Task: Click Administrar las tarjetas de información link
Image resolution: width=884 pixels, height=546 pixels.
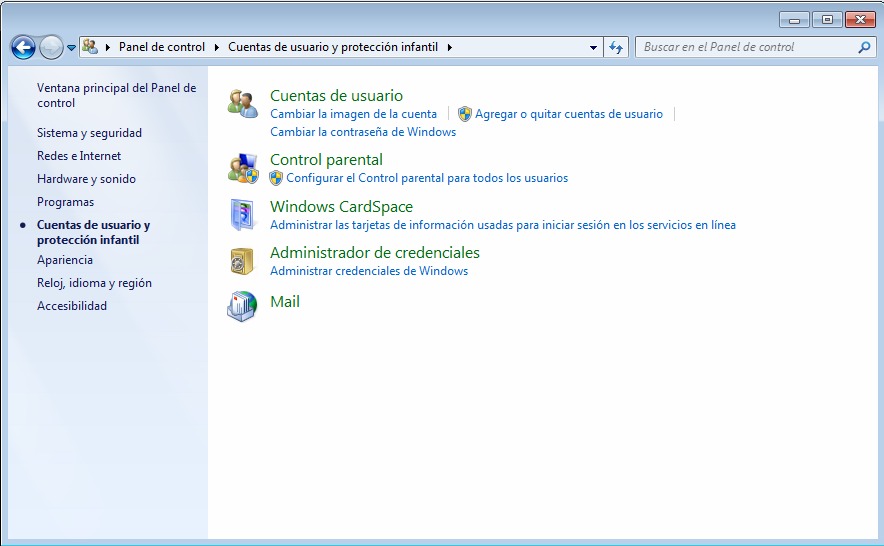Action: pyautogui.click(x=503, y=225)
